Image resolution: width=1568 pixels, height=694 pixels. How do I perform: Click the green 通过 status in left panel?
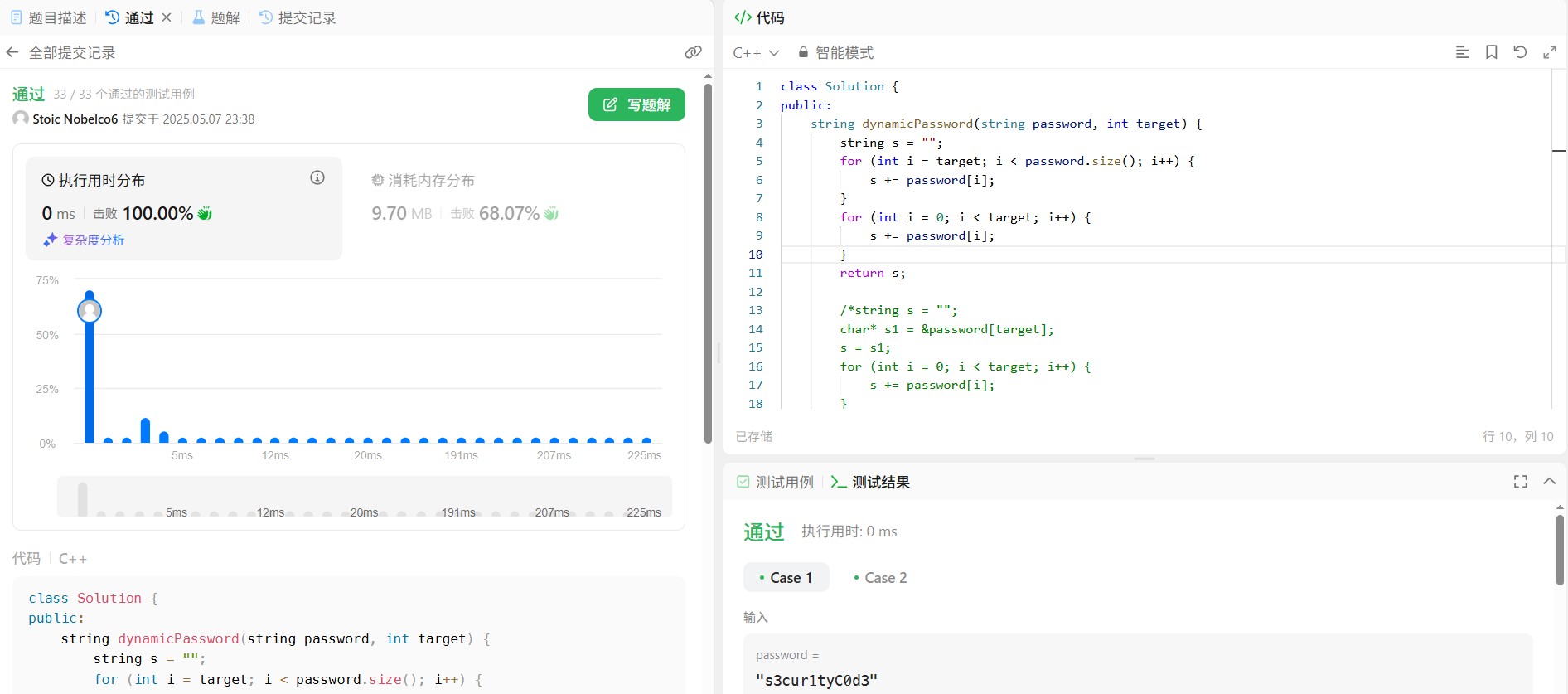(28, 94)
